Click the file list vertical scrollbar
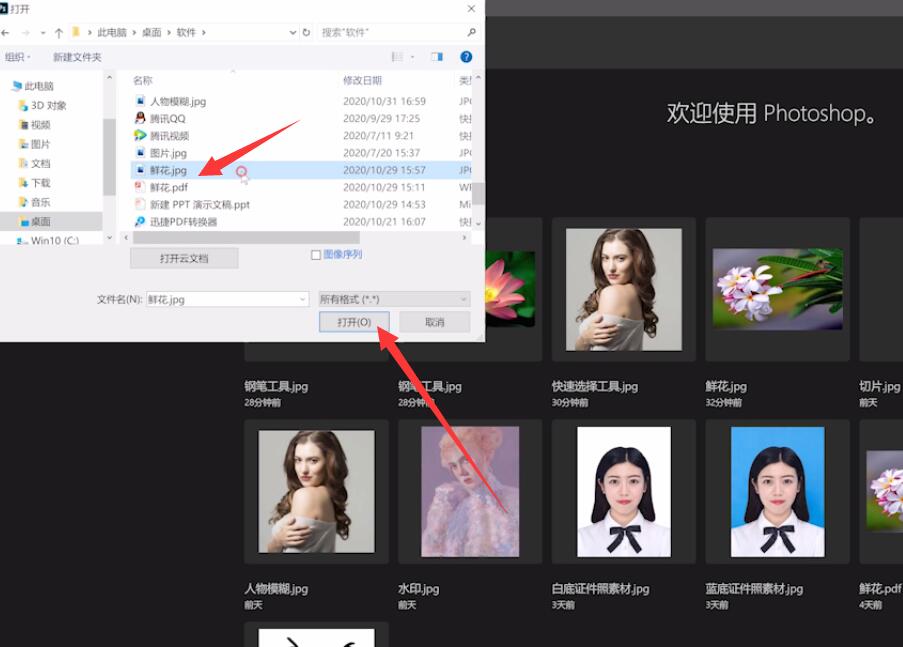903x647 pixels. pos(478,193)
